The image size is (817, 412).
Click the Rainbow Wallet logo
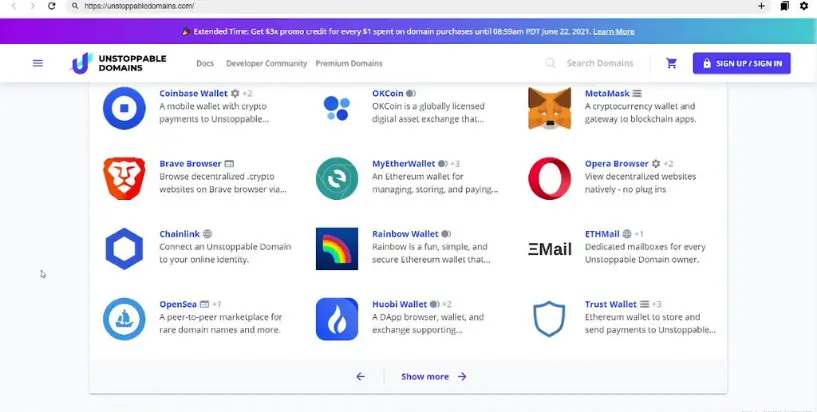click(337, 248)
